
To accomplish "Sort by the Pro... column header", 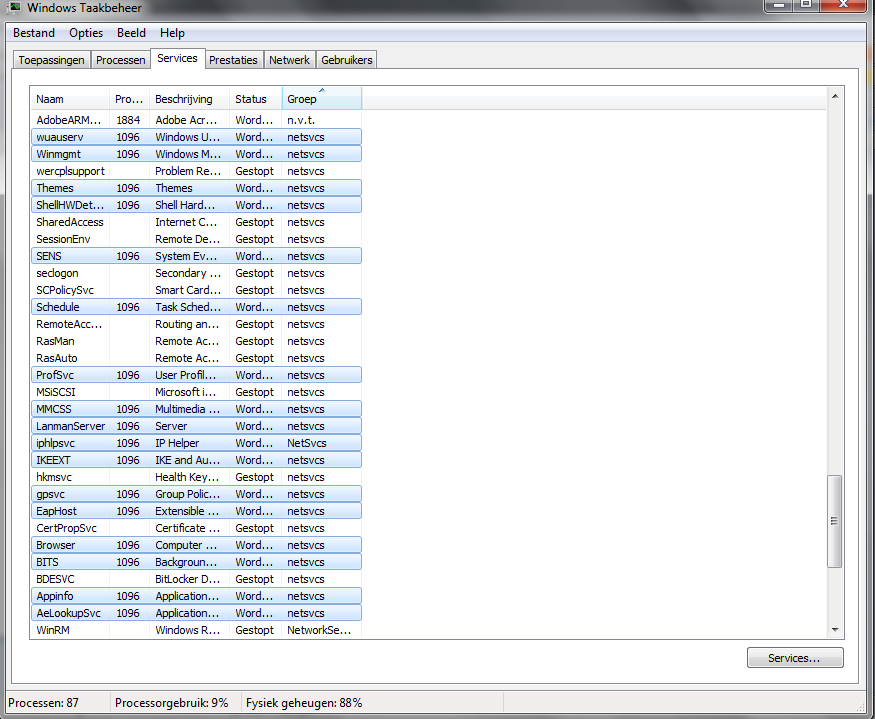I will tap(129, 99).
